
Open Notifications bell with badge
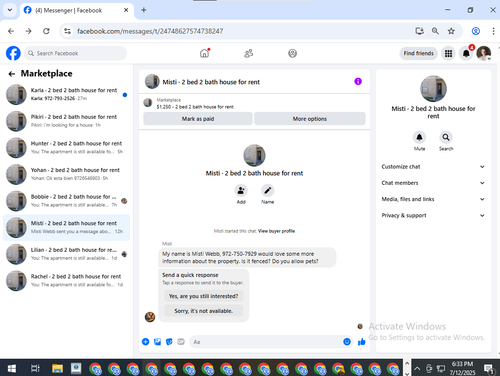(x=466, y=53)
